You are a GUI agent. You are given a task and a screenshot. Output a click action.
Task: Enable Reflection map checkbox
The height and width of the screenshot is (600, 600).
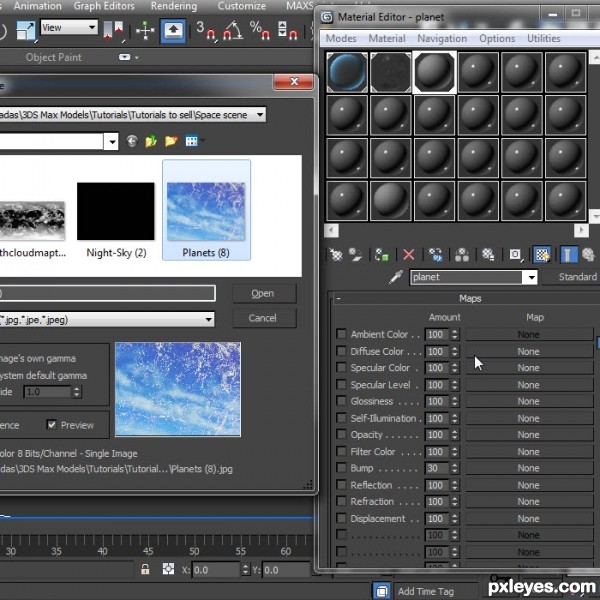341,485
